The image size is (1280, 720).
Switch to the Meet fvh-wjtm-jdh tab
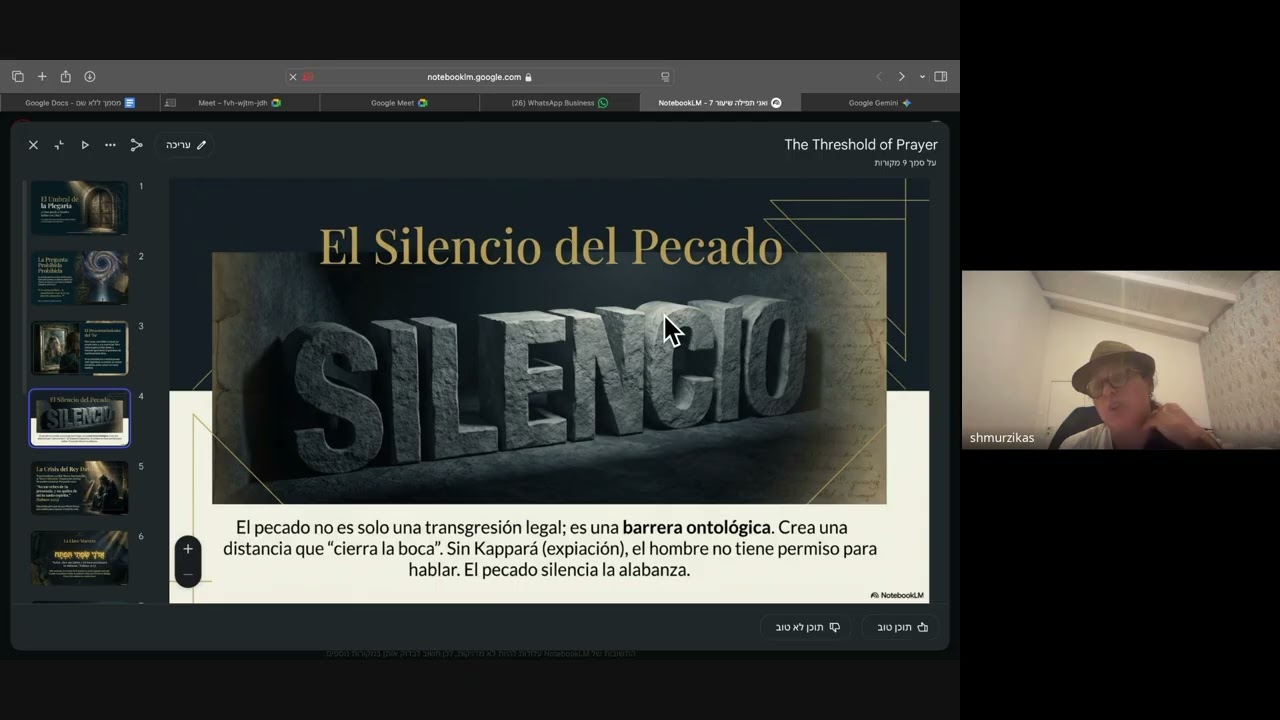point(240,103)
